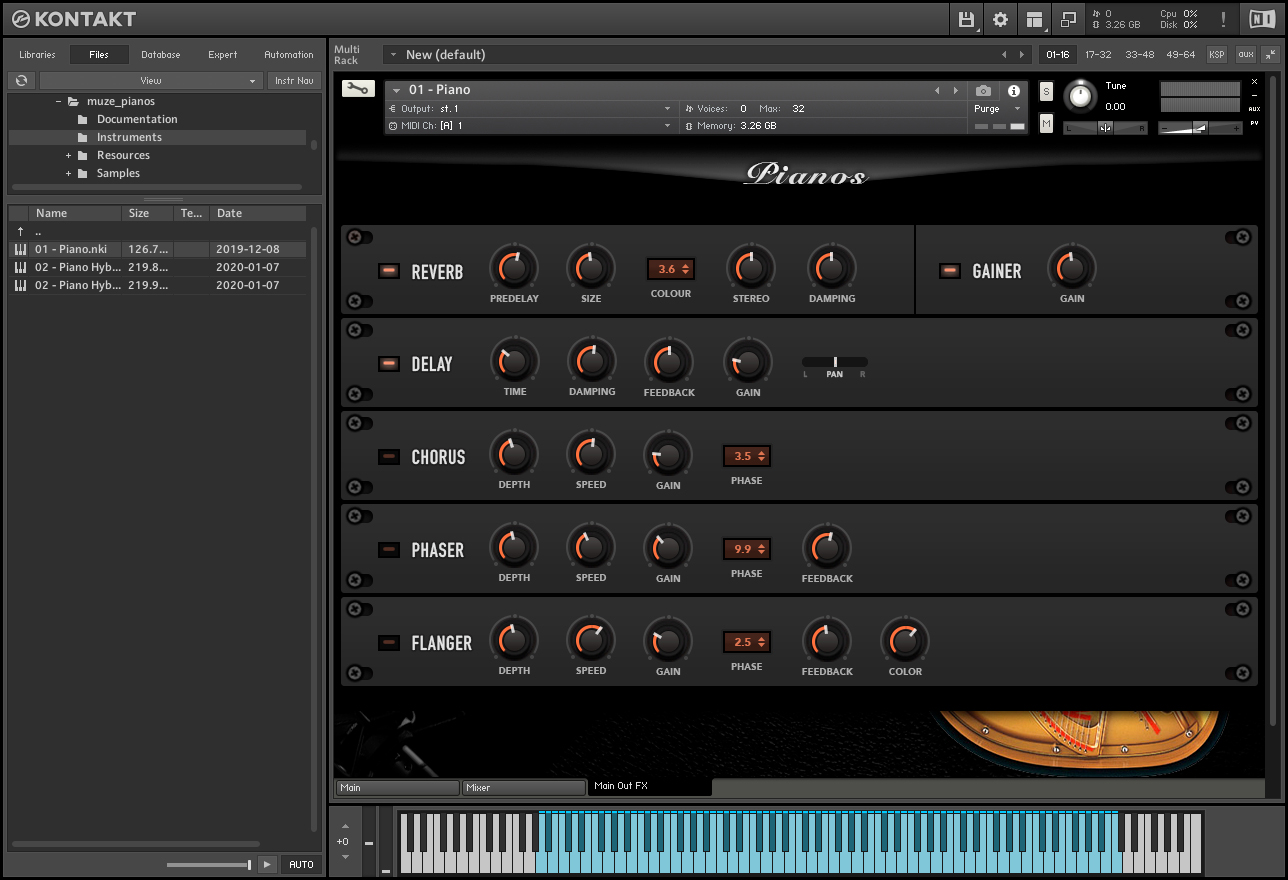
Task: Select 01 - Piano.nki file
Action: tap(158, 249)
